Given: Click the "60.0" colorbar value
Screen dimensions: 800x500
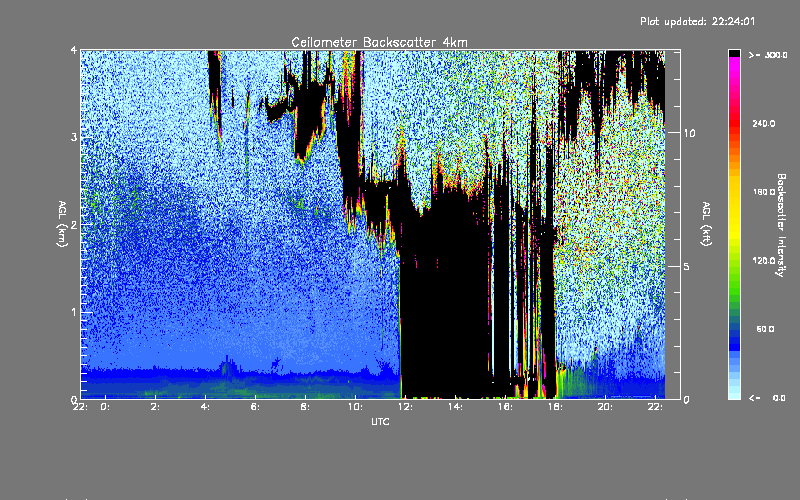Looking at the screenshot, I should point(765,329).
